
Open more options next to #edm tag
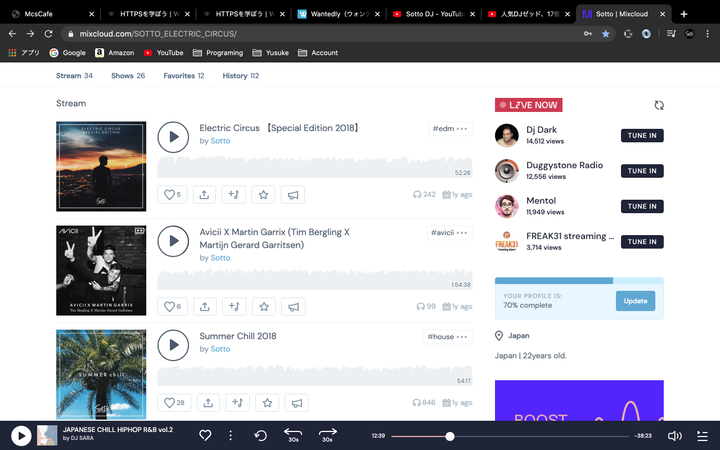(x=462, y=129)
